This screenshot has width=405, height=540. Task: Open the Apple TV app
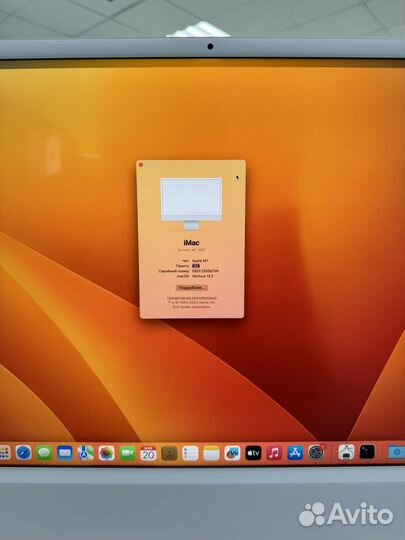coord(253,453)
